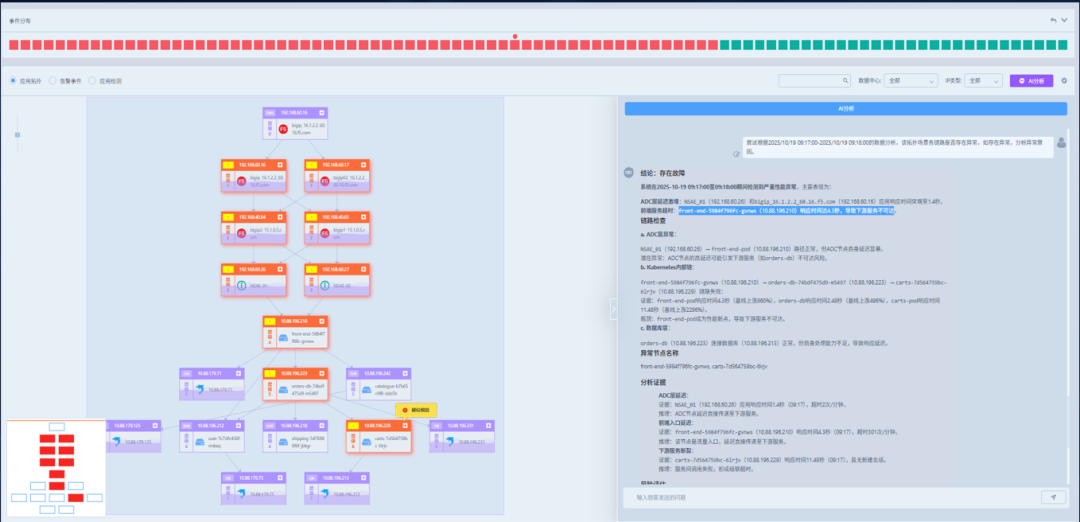The image size is (1080, 522).
Task: Click the orders-db pod icon in 10.88.196.223
Action: click(x=282, y=389)
